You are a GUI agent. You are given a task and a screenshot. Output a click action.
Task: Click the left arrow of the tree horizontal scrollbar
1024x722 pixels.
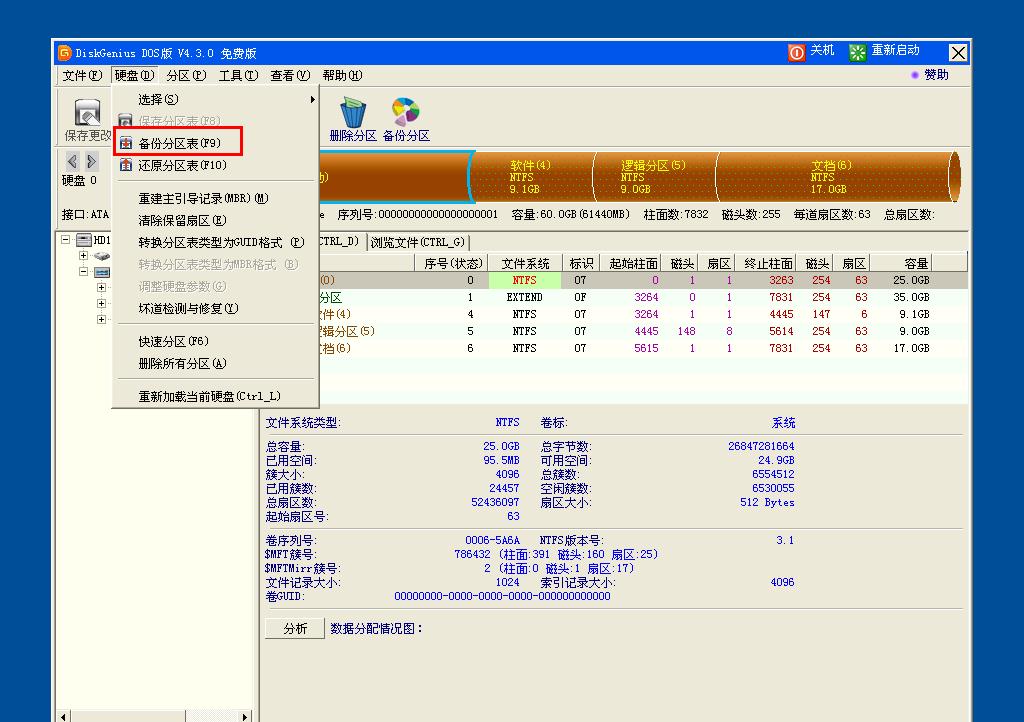[x=63, y=716]
